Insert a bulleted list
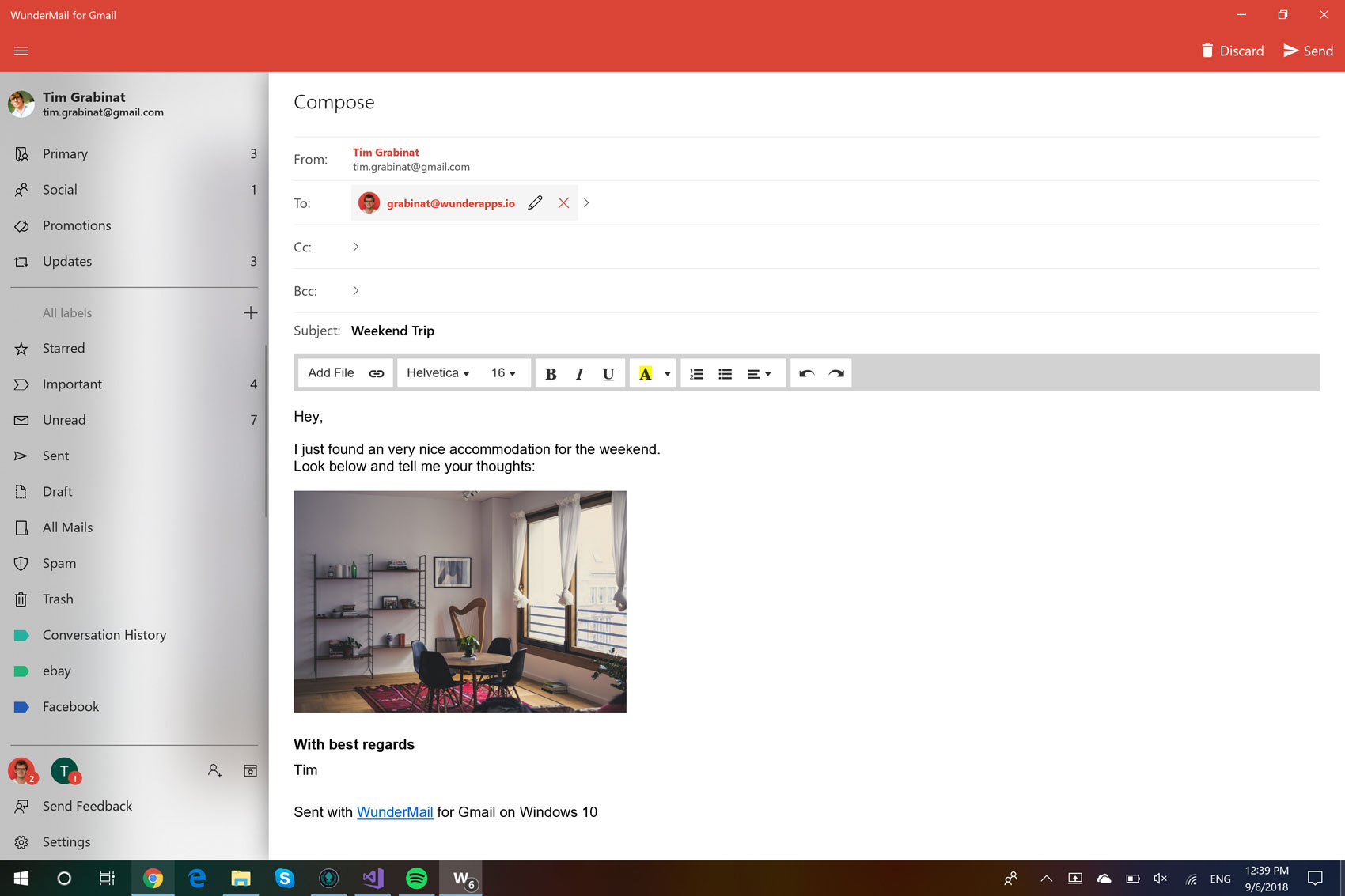The width and height of the screenshot is (1345, 896). 725,373
